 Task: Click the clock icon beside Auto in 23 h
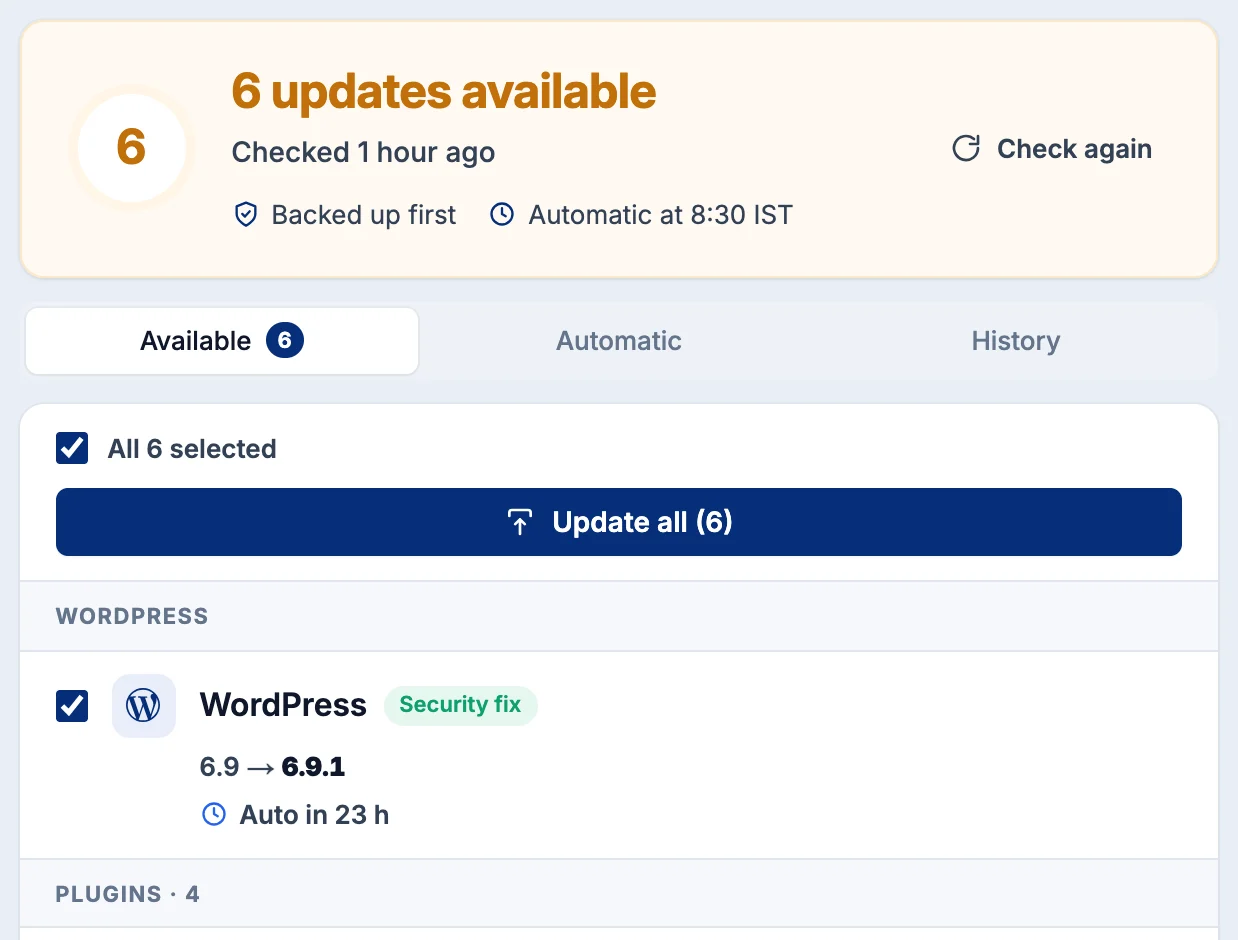[214, 815]
